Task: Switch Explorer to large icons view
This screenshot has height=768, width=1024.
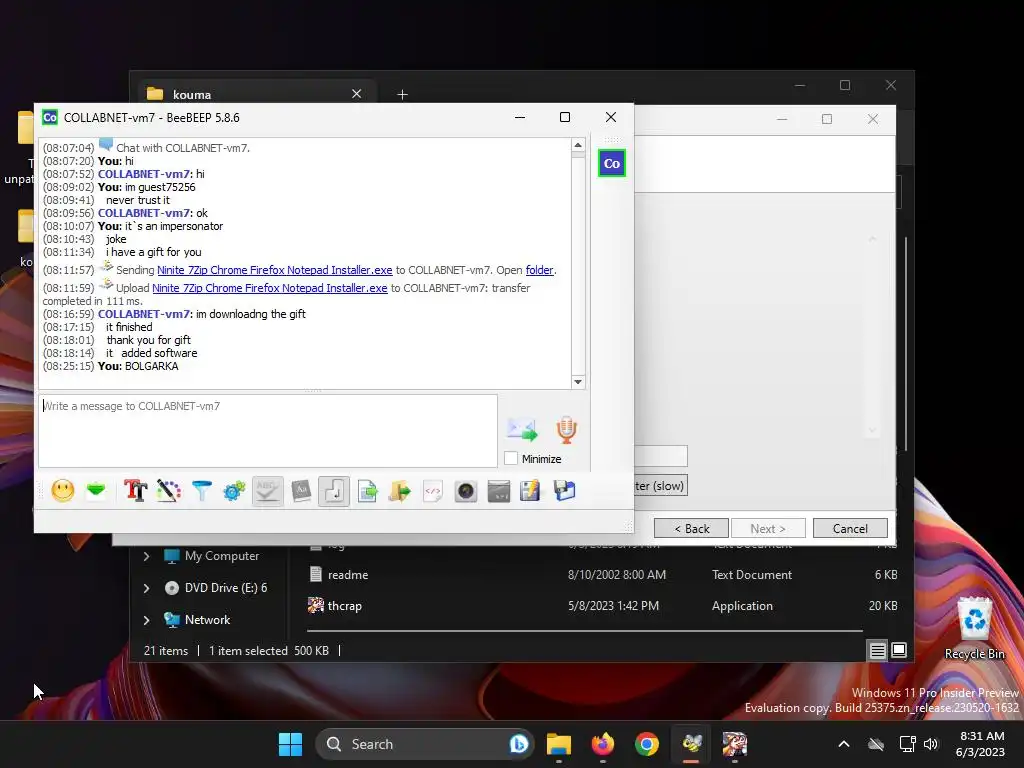Action: [899, 650]
